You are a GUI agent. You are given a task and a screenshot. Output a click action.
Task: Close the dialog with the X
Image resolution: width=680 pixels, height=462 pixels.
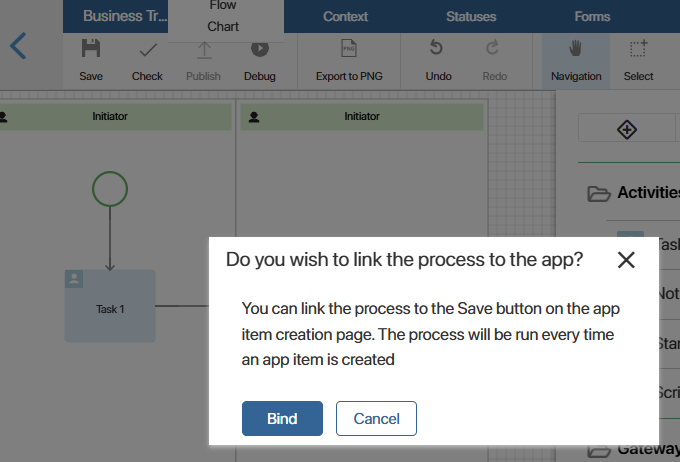[x=626, y=261]
